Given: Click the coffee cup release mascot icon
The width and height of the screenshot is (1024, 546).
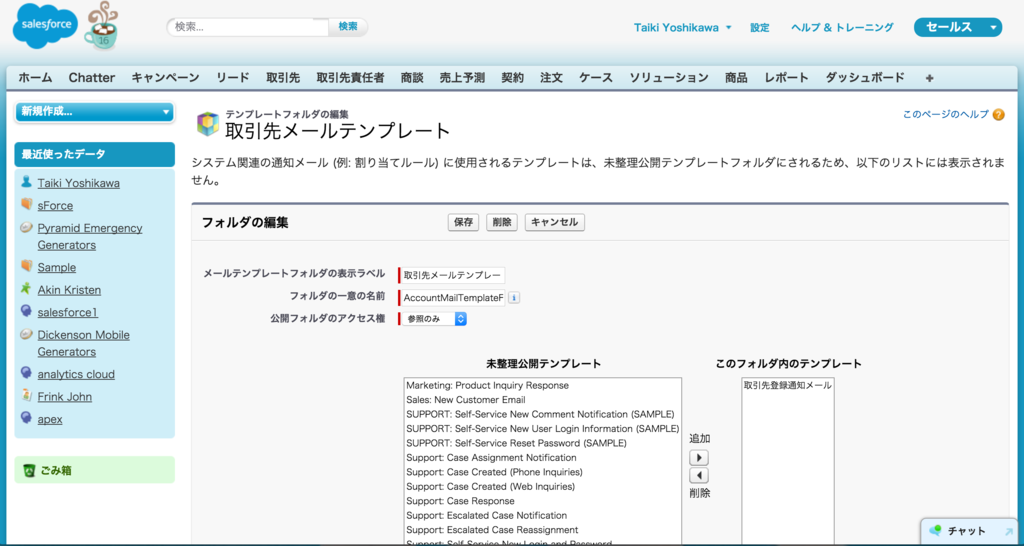Looking at the screenshot, I should (x=101, y=26).
